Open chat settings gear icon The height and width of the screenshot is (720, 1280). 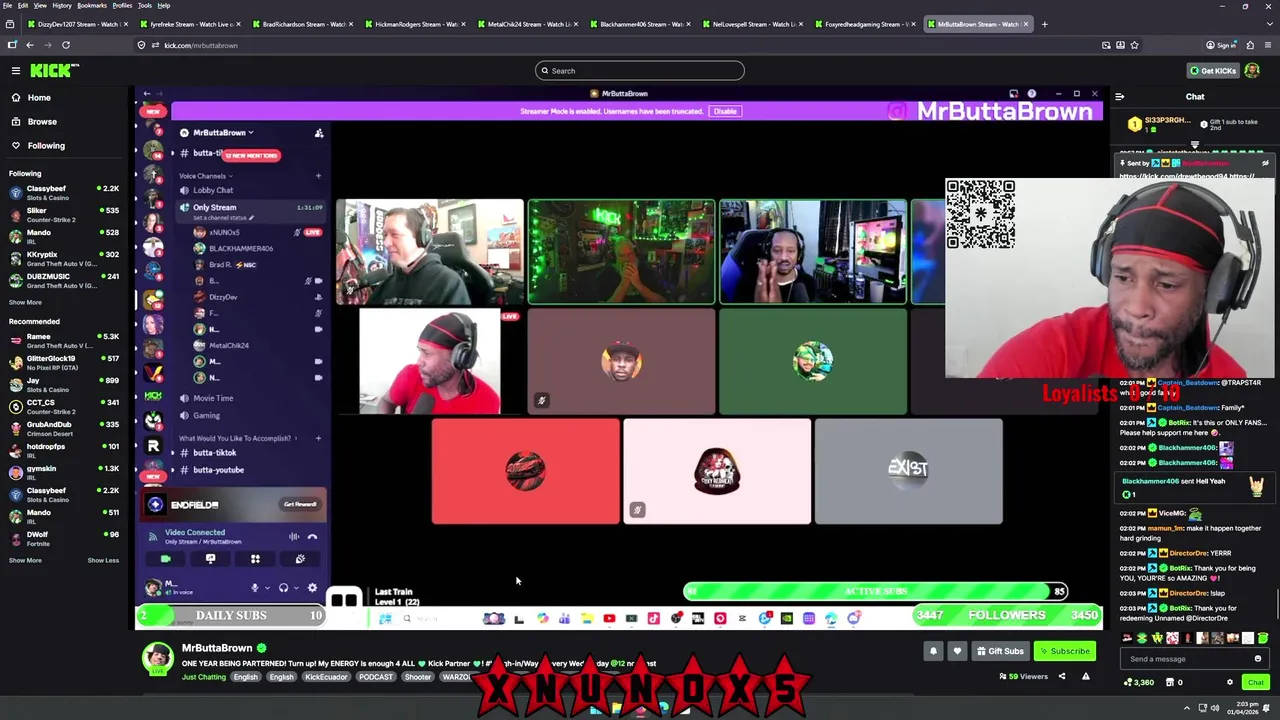(1230, 682)
